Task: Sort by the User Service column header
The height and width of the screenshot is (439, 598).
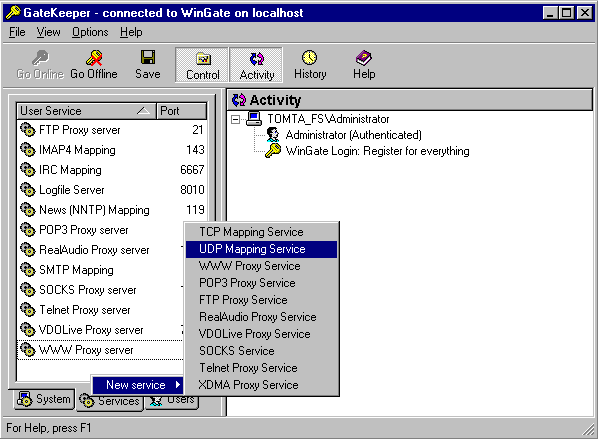Action: pyautogui.click(x=87, y=111)
